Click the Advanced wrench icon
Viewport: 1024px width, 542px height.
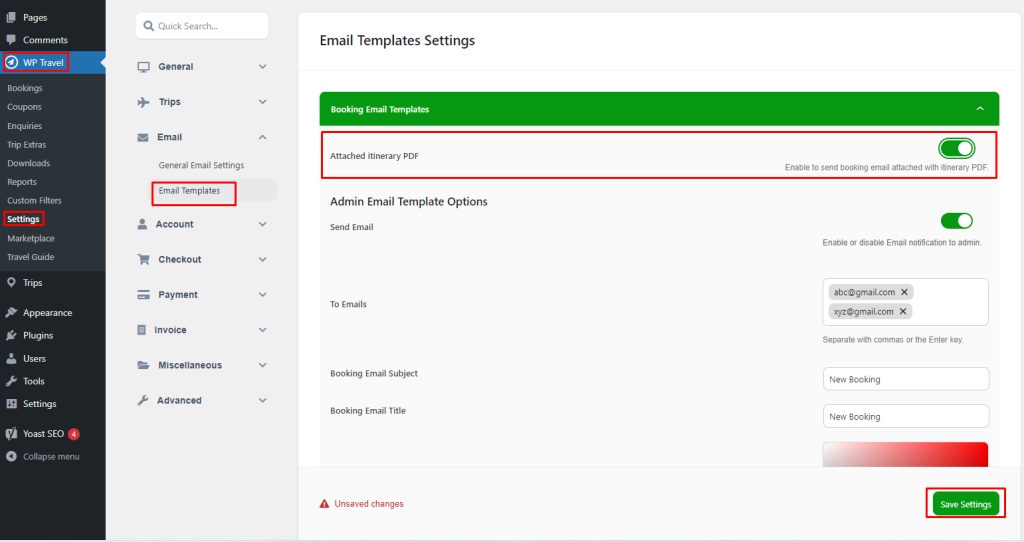143,400
